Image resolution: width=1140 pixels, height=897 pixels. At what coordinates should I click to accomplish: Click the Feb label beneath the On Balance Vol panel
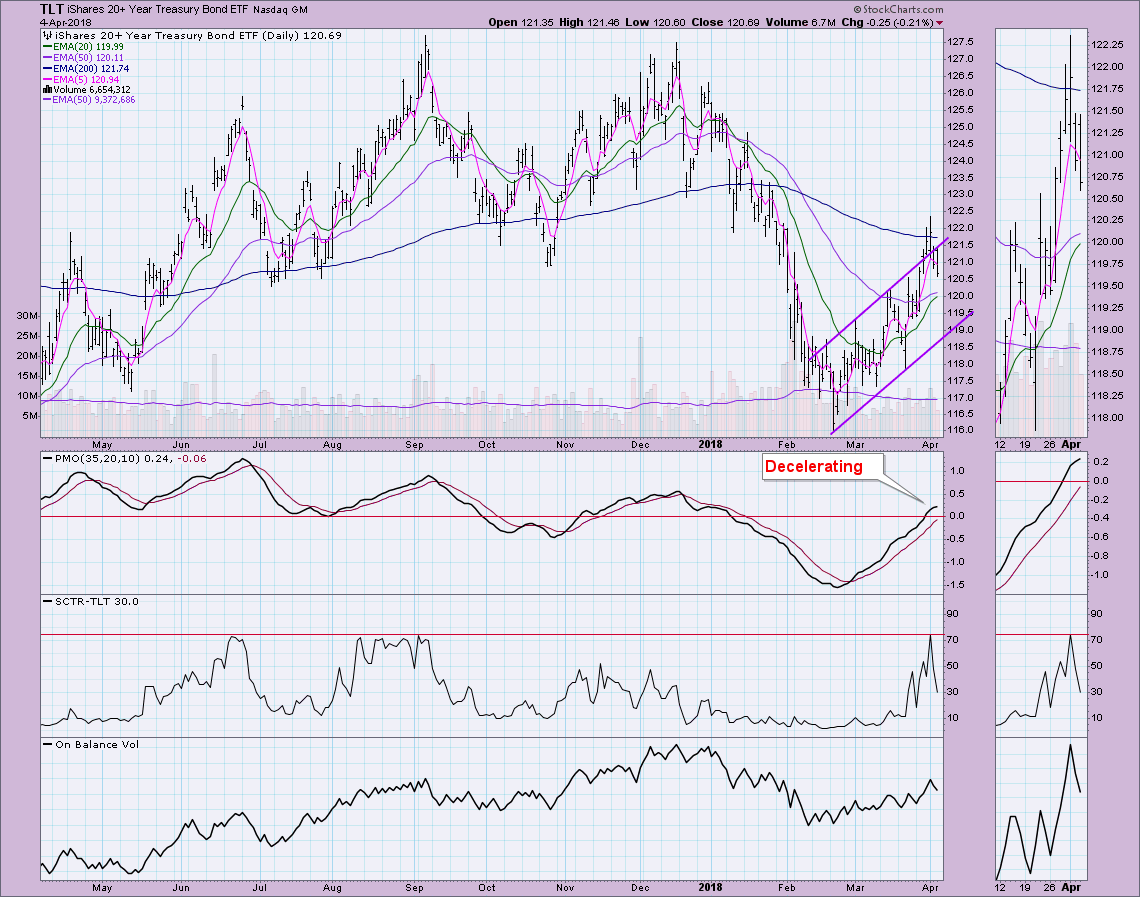787,888
